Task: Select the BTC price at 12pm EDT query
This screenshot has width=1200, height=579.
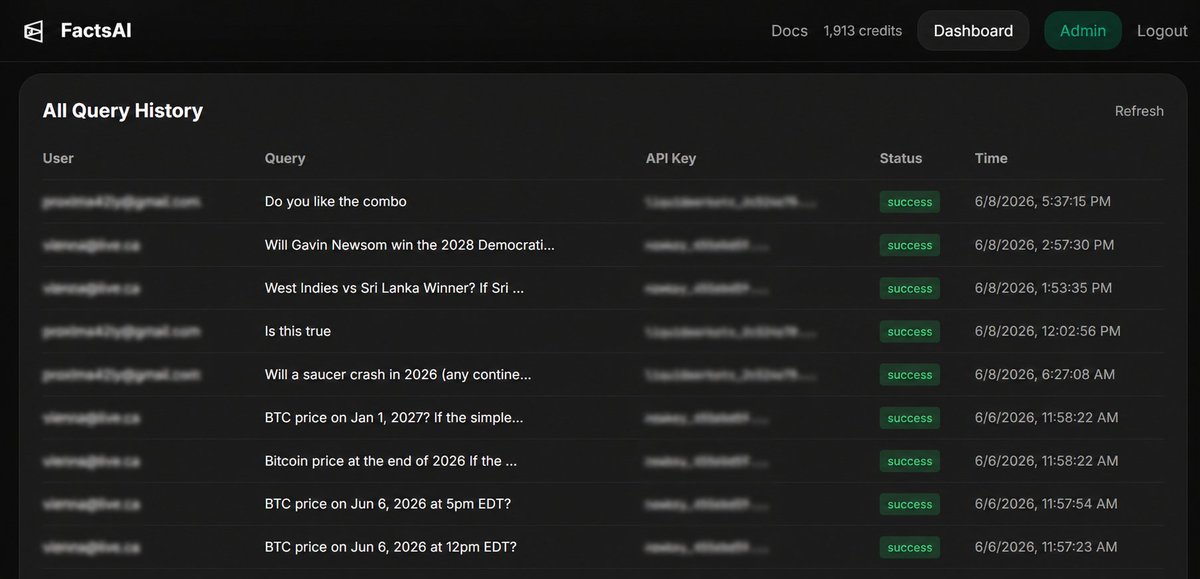Action: click(391, 547)
